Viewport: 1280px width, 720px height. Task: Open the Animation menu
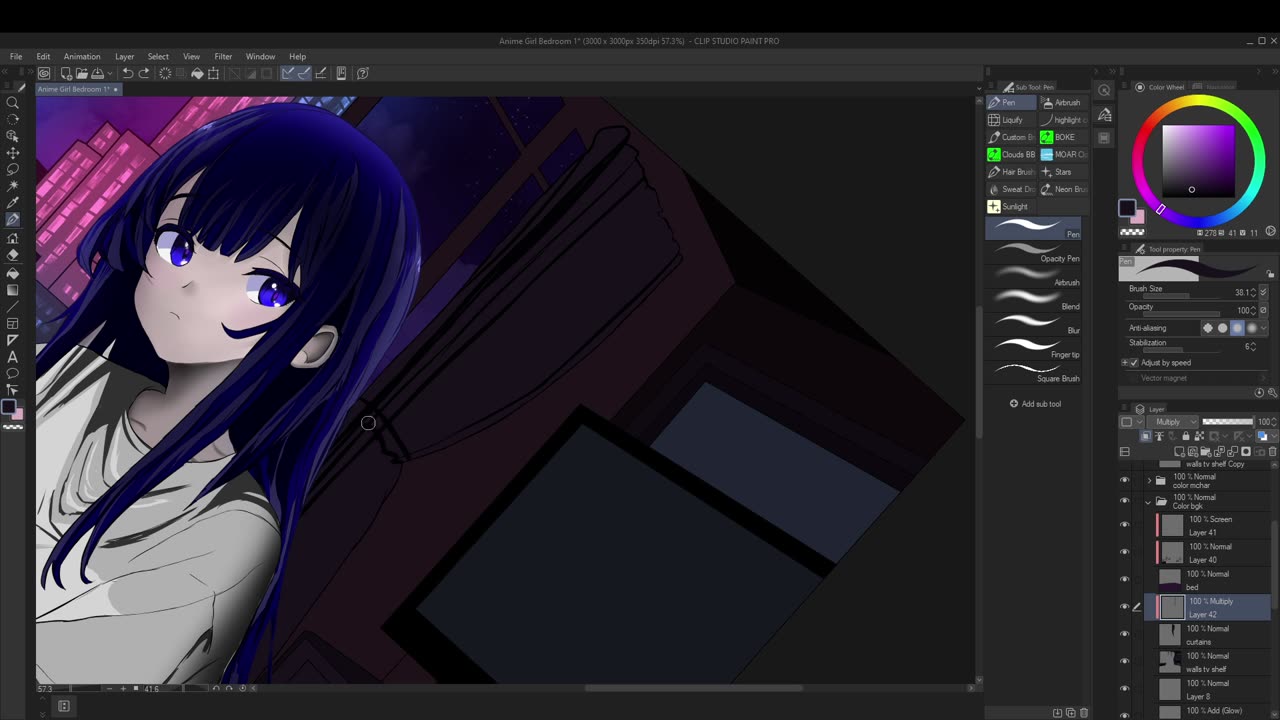point(82,57)
